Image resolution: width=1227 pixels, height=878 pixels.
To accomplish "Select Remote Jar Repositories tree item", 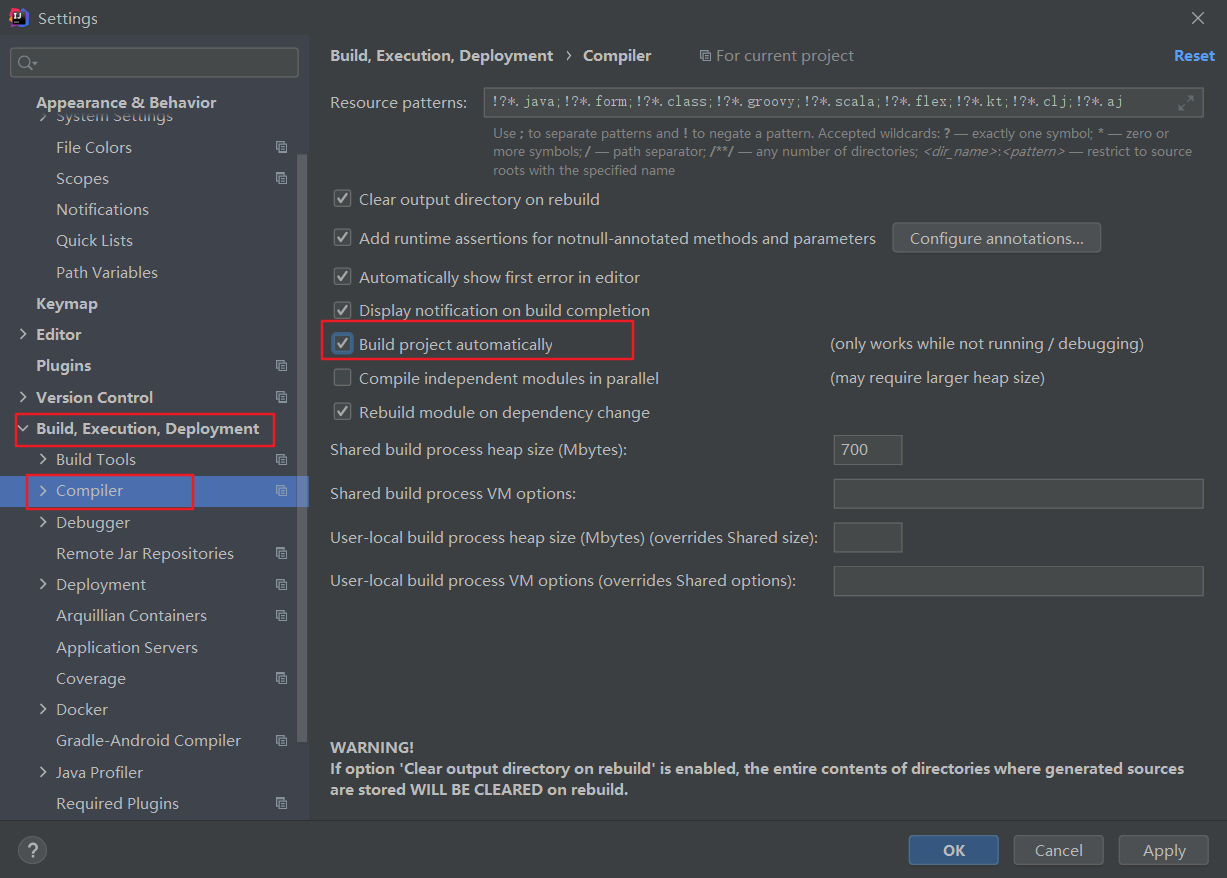I will 145,553.
